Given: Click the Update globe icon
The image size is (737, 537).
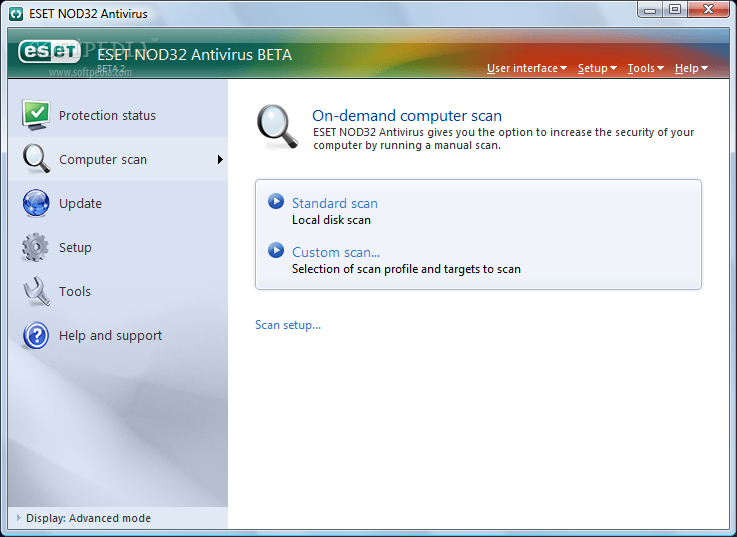Looking at the screenshot, I should click(x=36, y=203).
